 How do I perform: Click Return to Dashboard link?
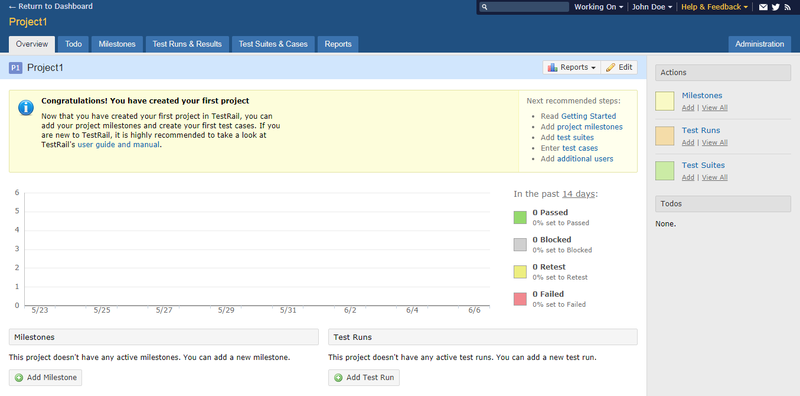[x=51, y=7]
